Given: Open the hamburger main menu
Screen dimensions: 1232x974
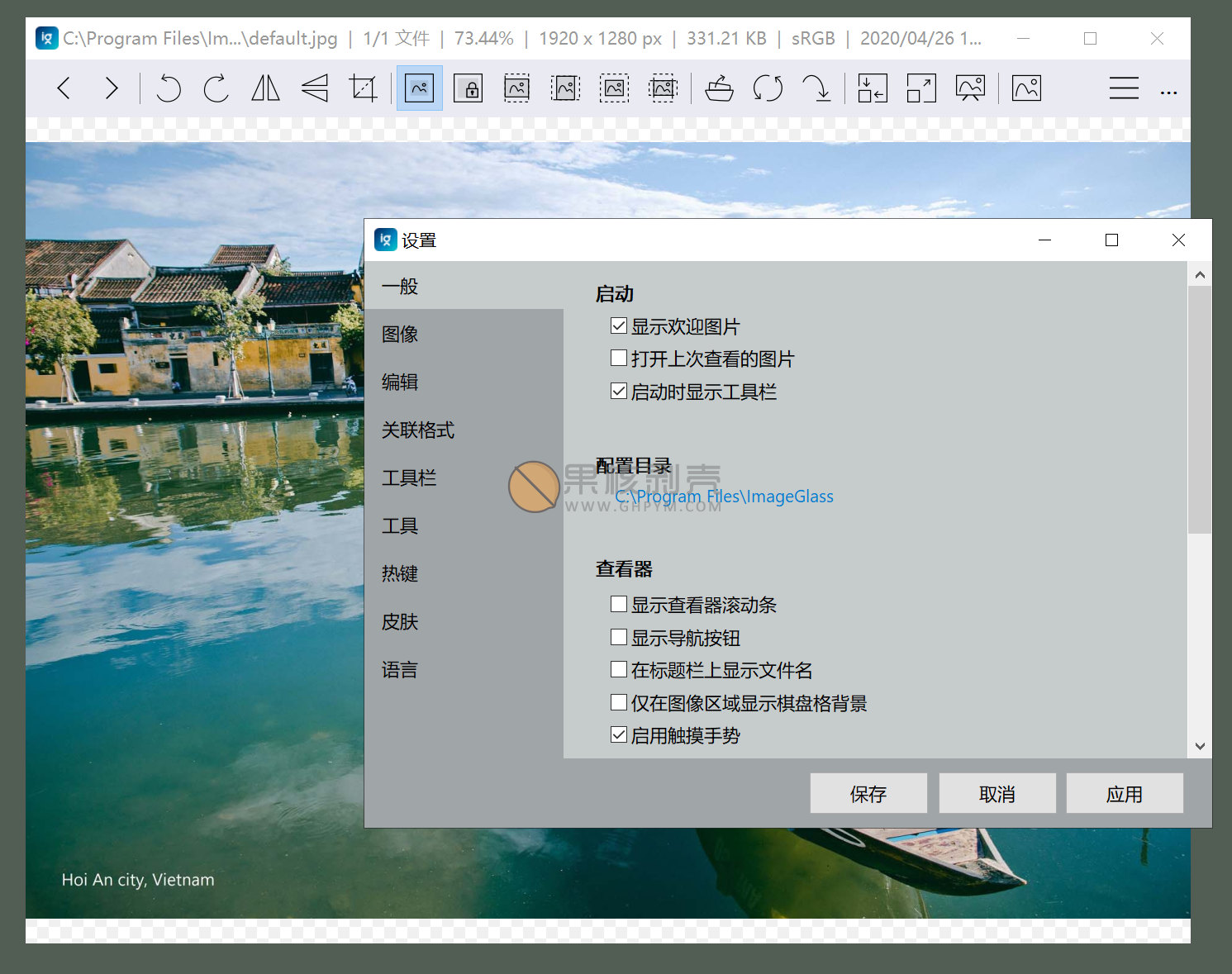Looking at the screenshot, I should 1124,88.
